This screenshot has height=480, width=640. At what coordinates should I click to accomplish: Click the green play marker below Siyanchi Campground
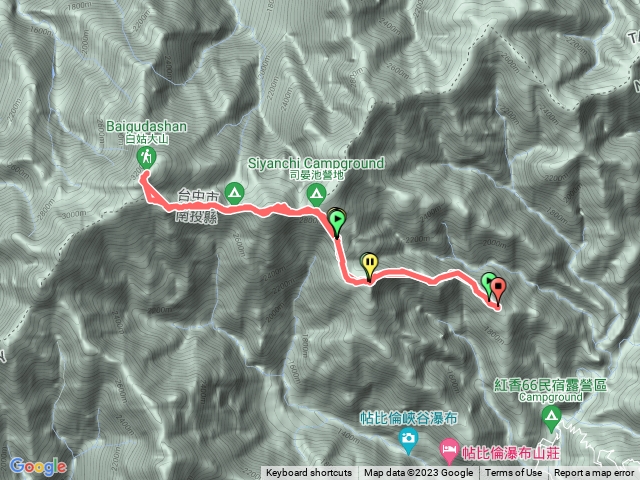point(337,222)
